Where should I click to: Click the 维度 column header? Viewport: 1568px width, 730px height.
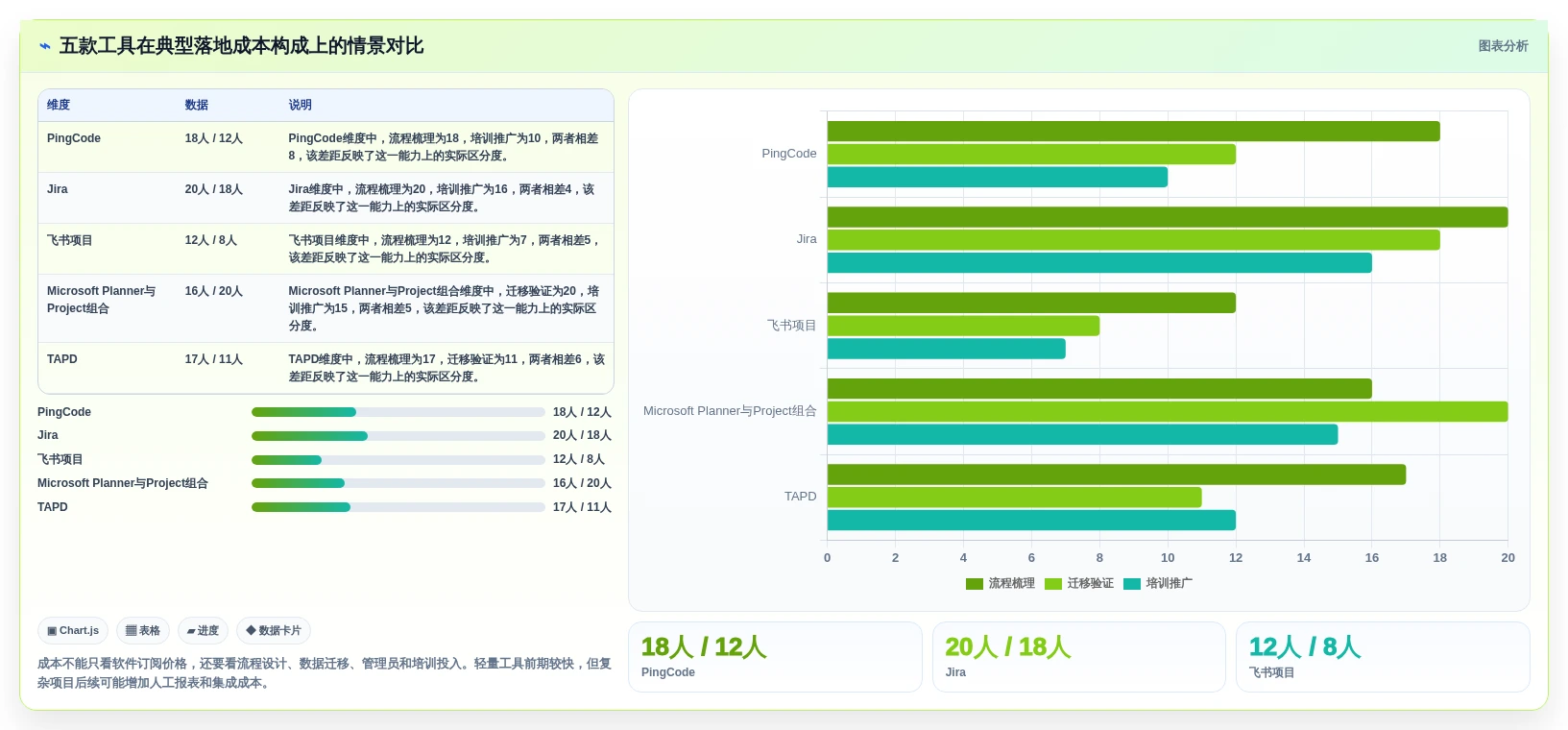tap(59, 106)
